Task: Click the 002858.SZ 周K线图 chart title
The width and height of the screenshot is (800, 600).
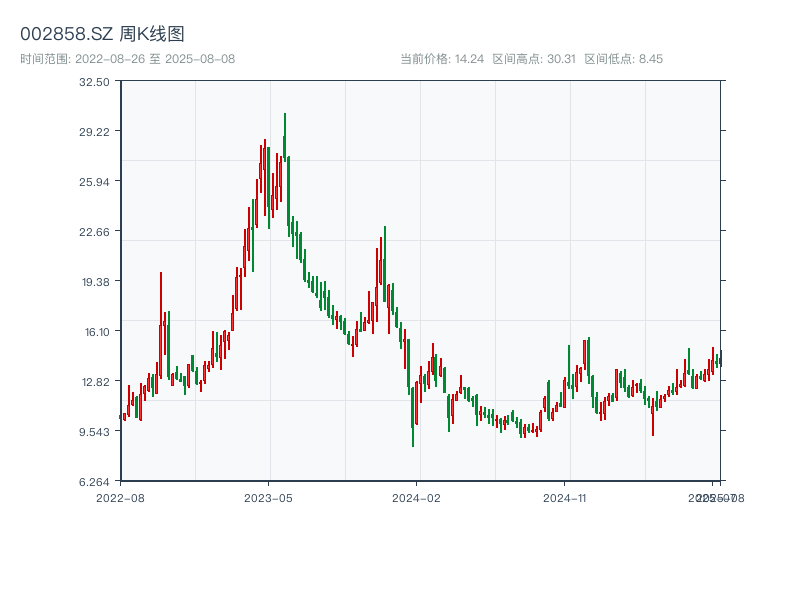Action: [x=102, y=34]
